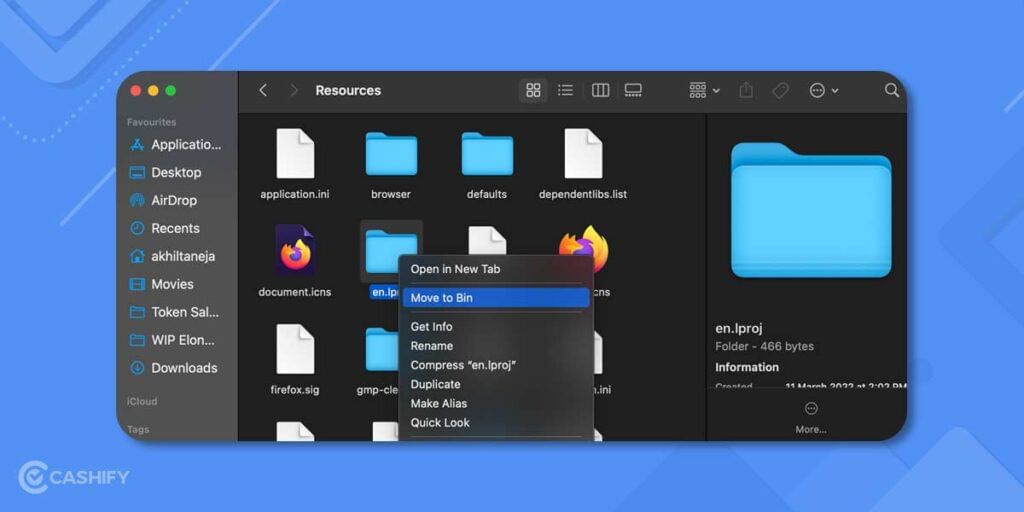Click the firefox.sig file name
The image size is (1024, 512).
[x=295, y=390]
